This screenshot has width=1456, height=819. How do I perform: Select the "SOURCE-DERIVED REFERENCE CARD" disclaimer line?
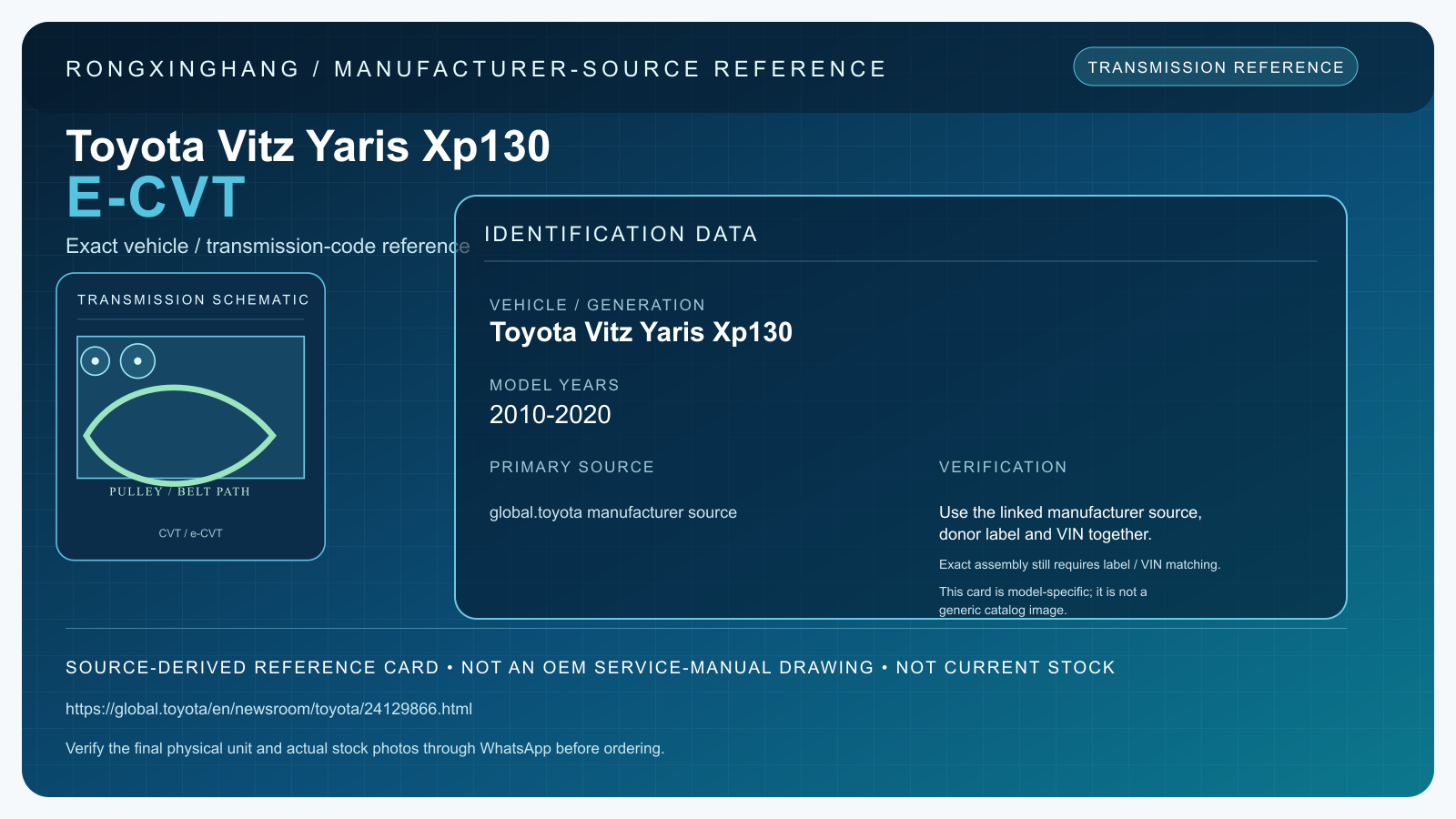tap(591, 668)
